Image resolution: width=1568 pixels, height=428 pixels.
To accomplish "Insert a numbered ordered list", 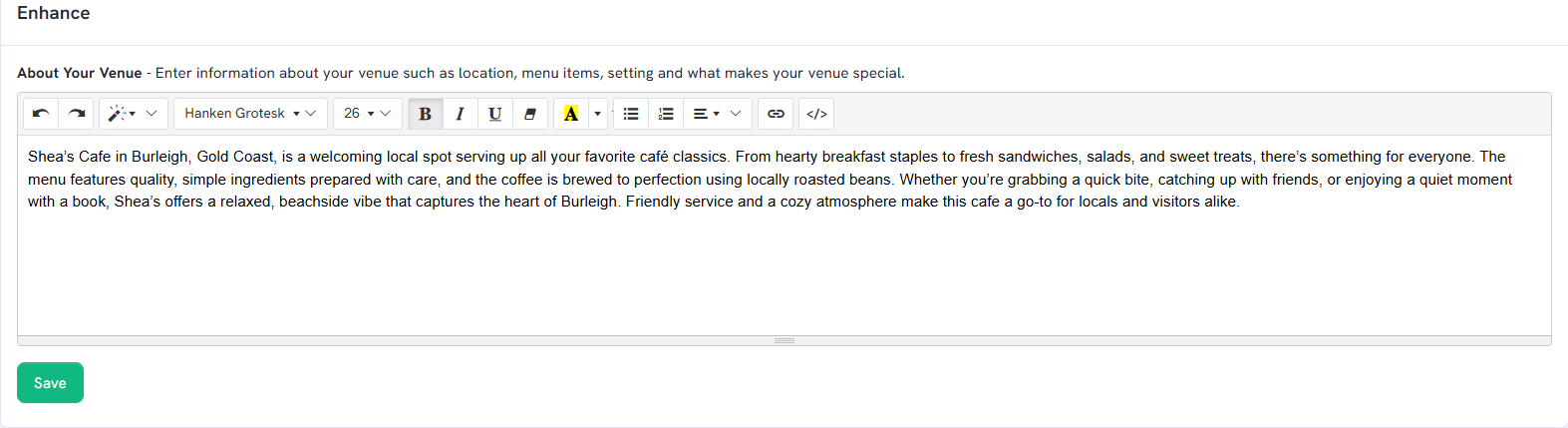I will 667,114.
